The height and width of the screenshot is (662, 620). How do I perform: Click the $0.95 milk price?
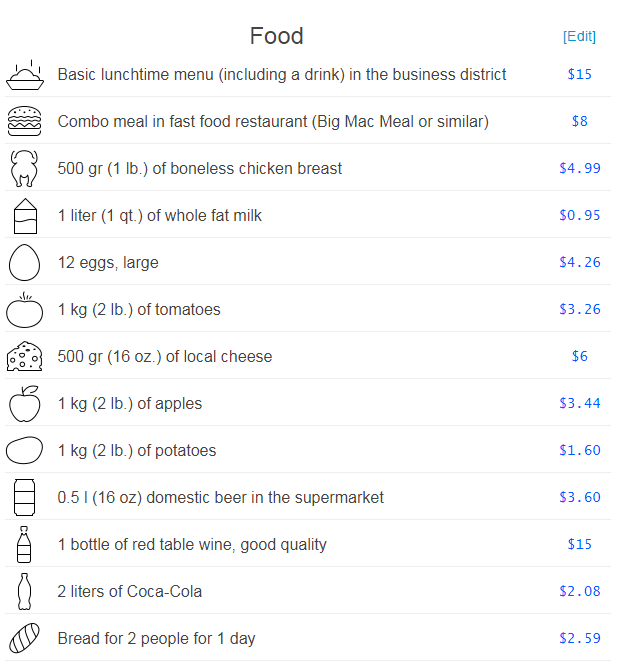[x=579, y=215]
